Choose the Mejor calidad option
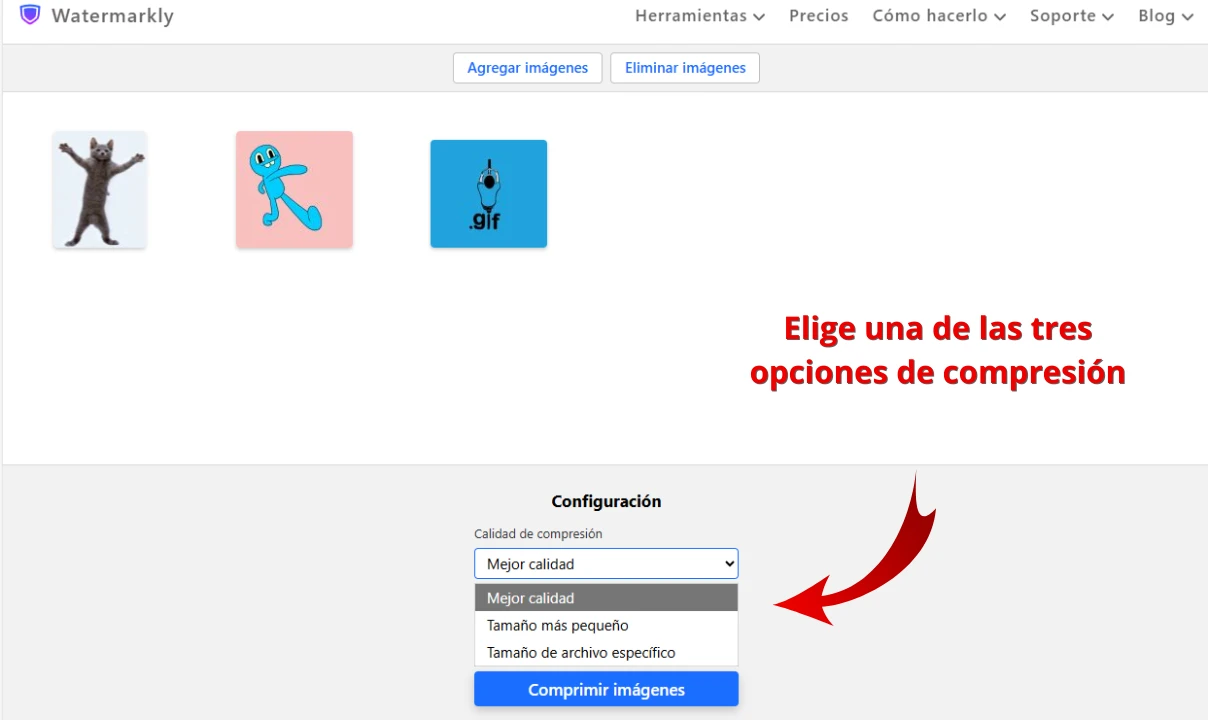This screenshot has height=720, width=1208. tap(606, 598)
